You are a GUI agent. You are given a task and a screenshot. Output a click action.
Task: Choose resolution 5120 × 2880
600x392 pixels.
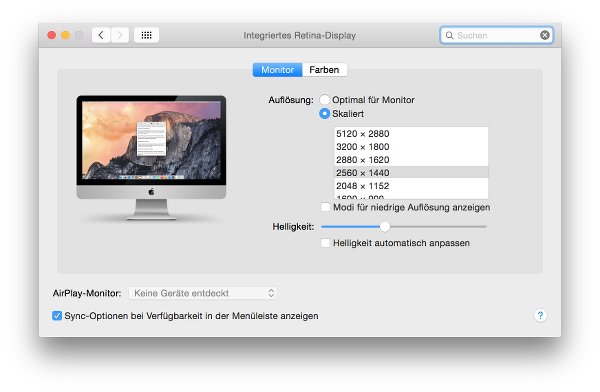[411, 134]
